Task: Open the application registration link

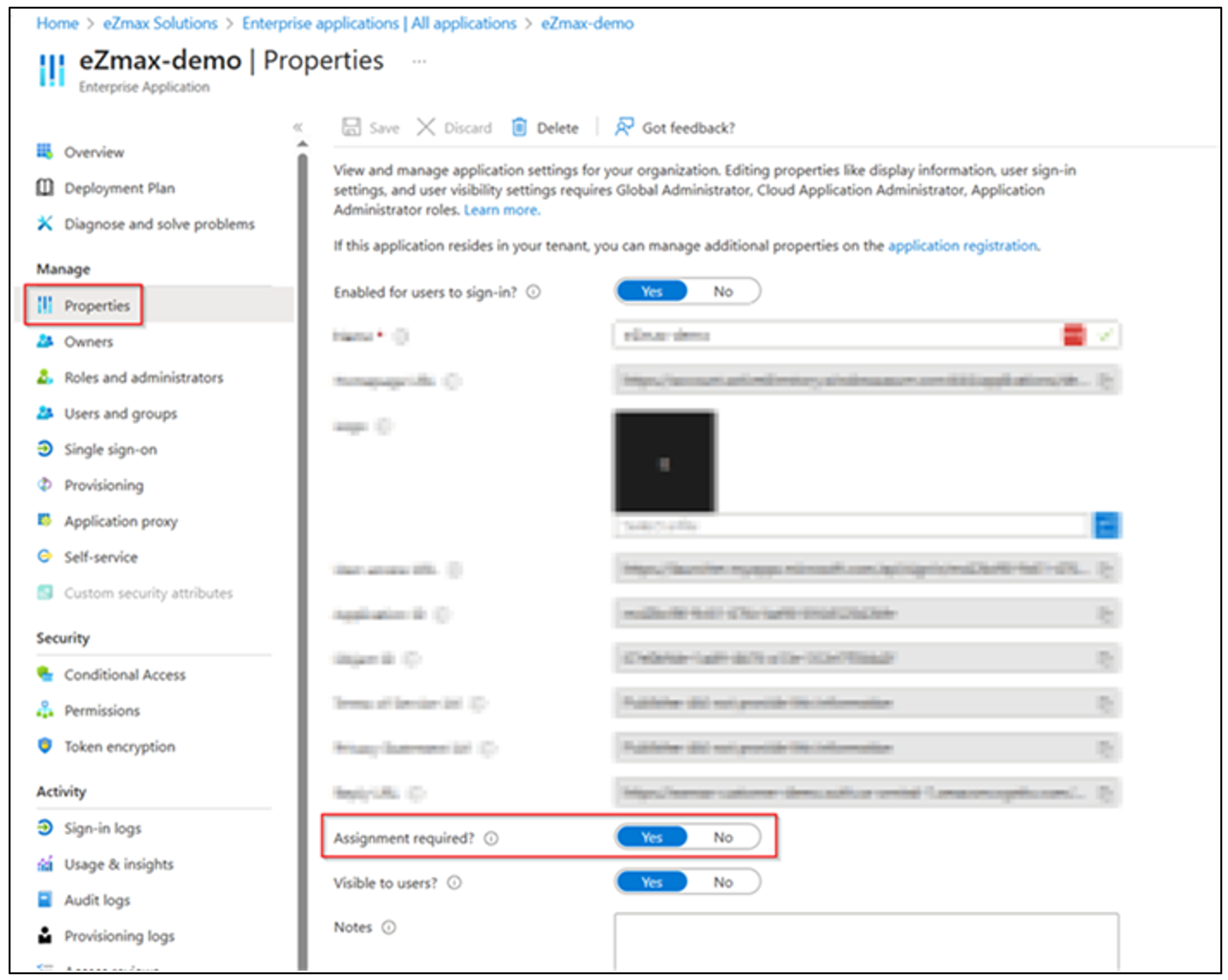Action: click(962, 245)
